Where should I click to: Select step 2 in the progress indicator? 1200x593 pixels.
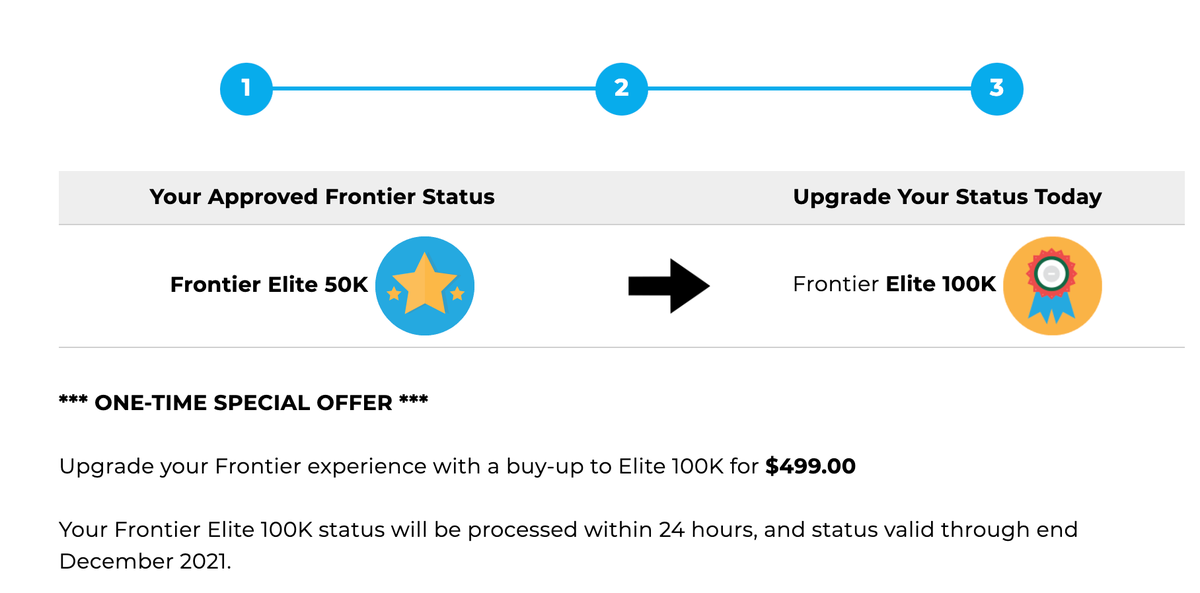pyautogui.click(x=621, y=88)
